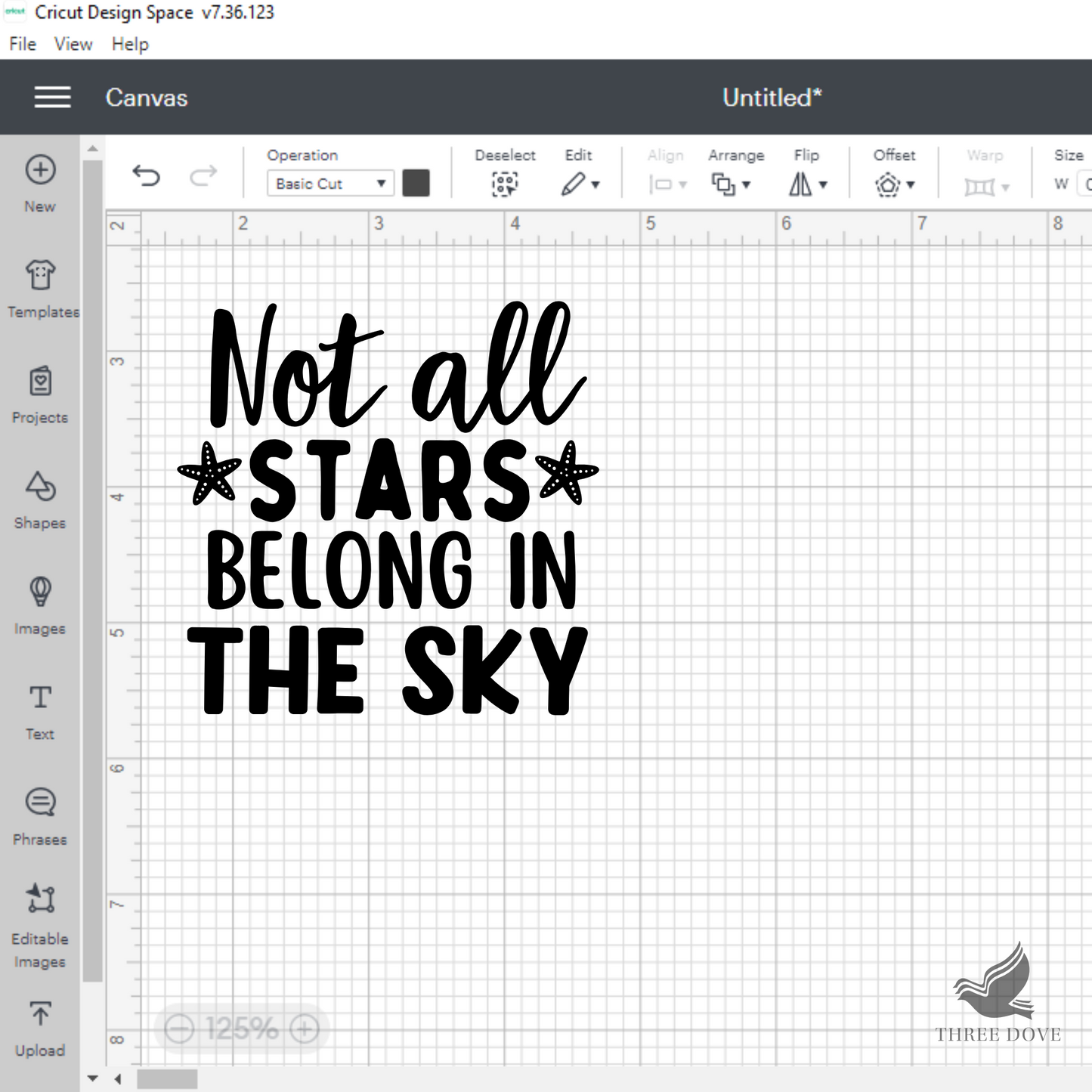Click the Edit pencil icon
The image size is (1092, 1092).
point(573,184)
